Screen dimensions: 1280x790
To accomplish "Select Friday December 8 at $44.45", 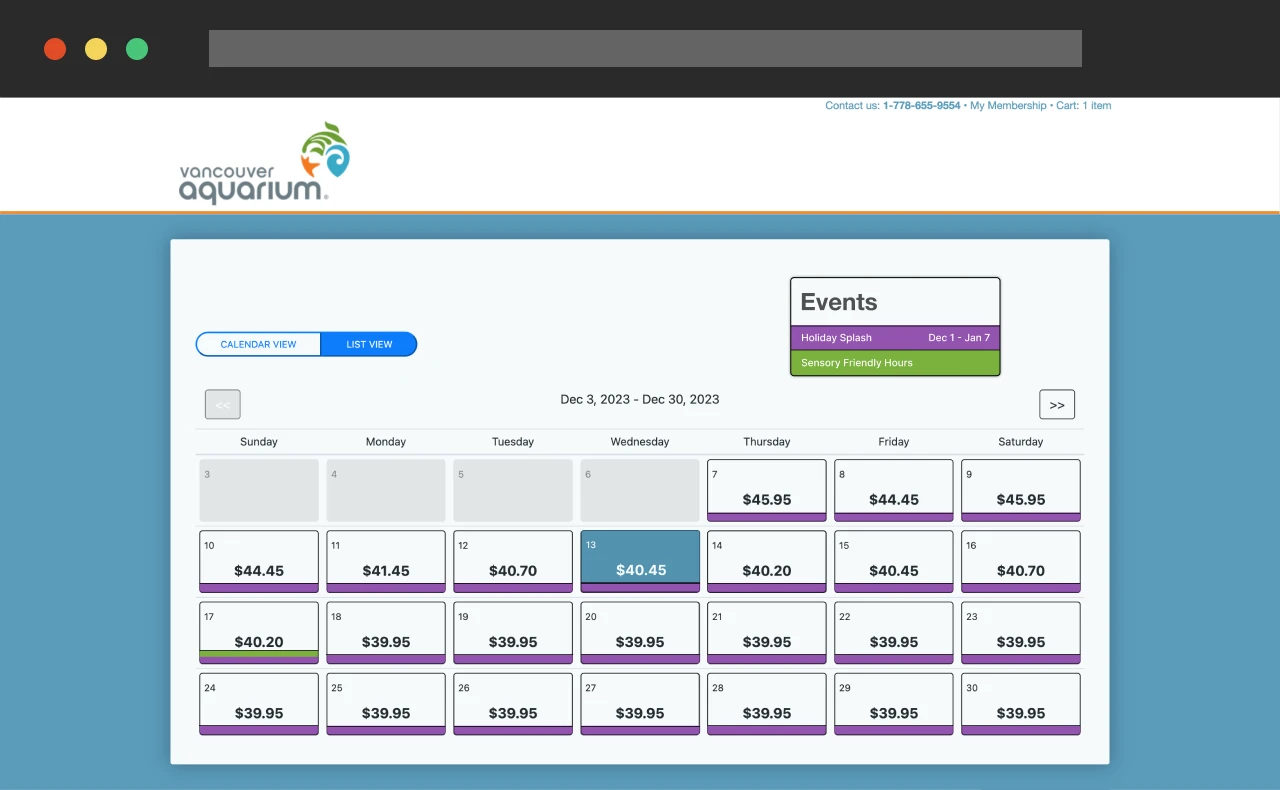I will (x=893, y=489).
